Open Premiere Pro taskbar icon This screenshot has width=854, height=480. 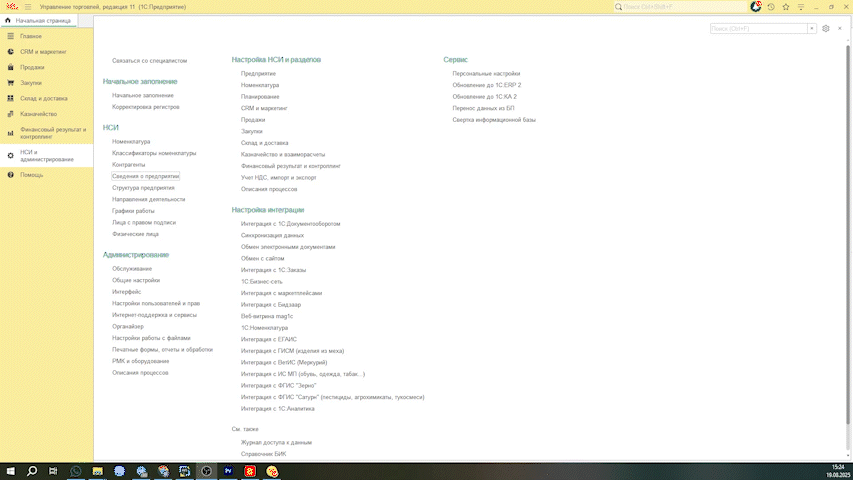(x=228, y=471)
